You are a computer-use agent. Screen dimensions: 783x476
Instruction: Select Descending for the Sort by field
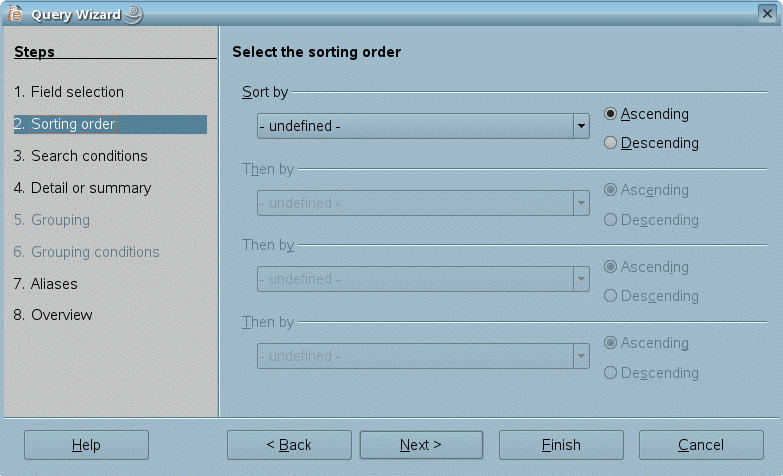click(611, 143)
